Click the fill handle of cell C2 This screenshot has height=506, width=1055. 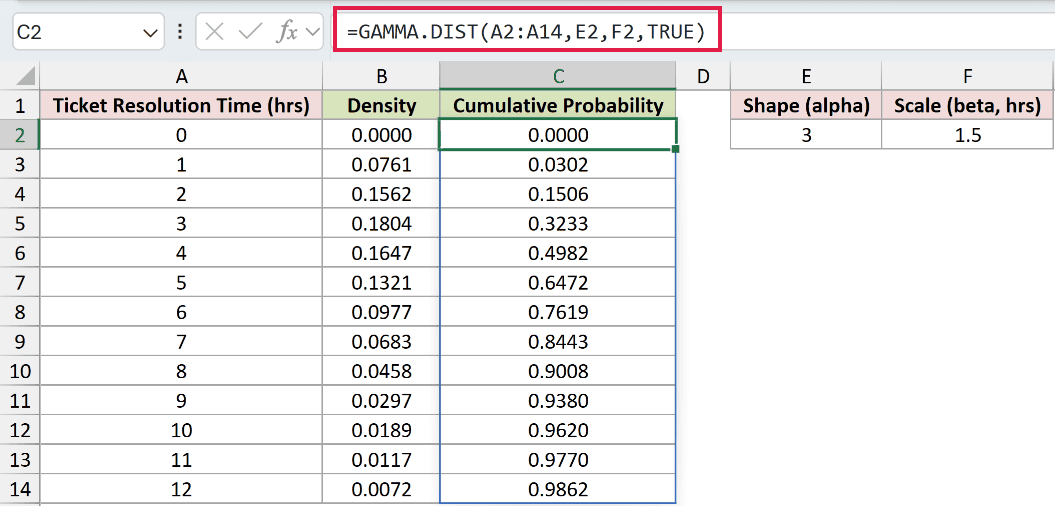tap(676, 149)
